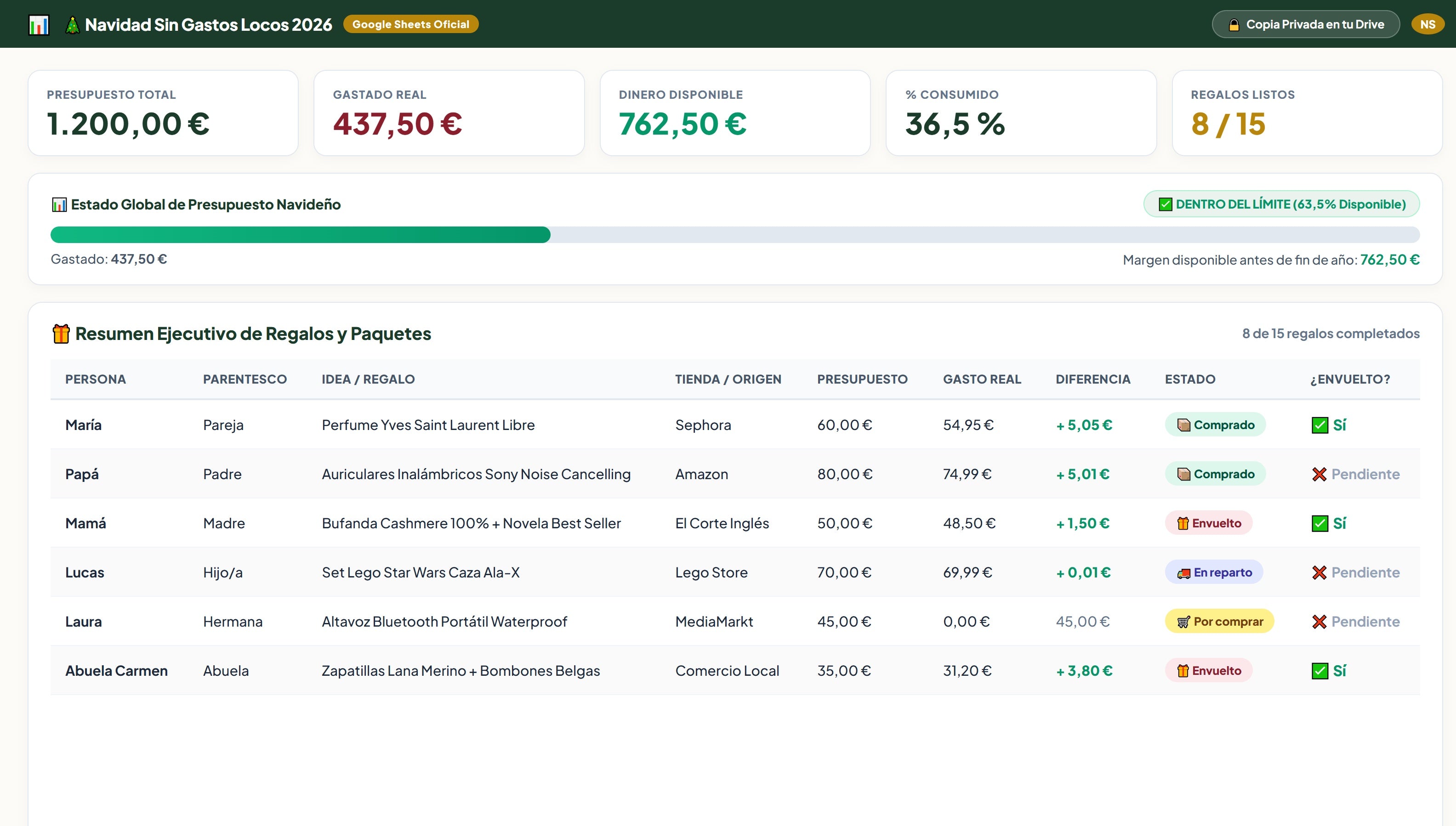Click 'Set Lego Star Wars Caza Ala-X' cell
Viewport: 1456px width, 826px height.
(421, 572)
